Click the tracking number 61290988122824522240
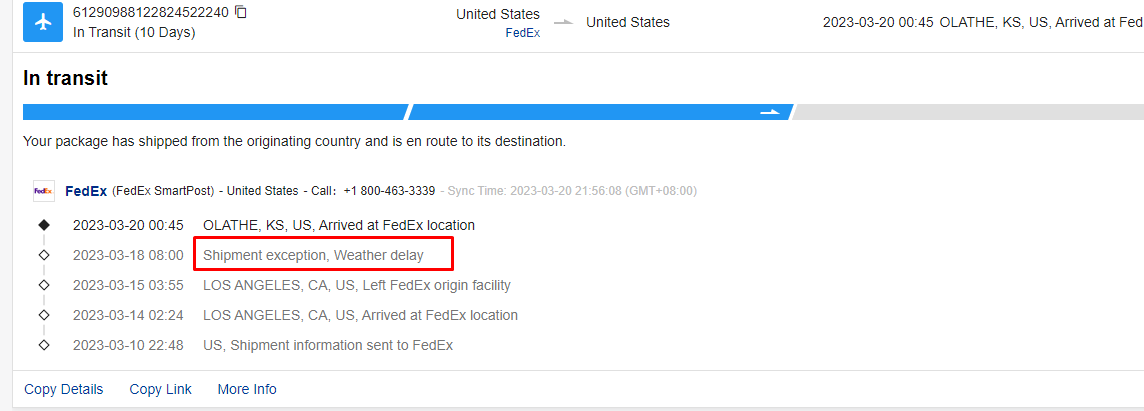The height and width of the screenshot is (411, 1144). [x=151, y=13]
